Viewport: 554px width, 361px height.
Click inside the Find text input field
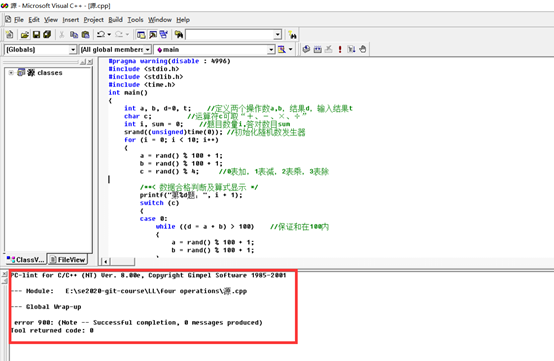(230, 35)
